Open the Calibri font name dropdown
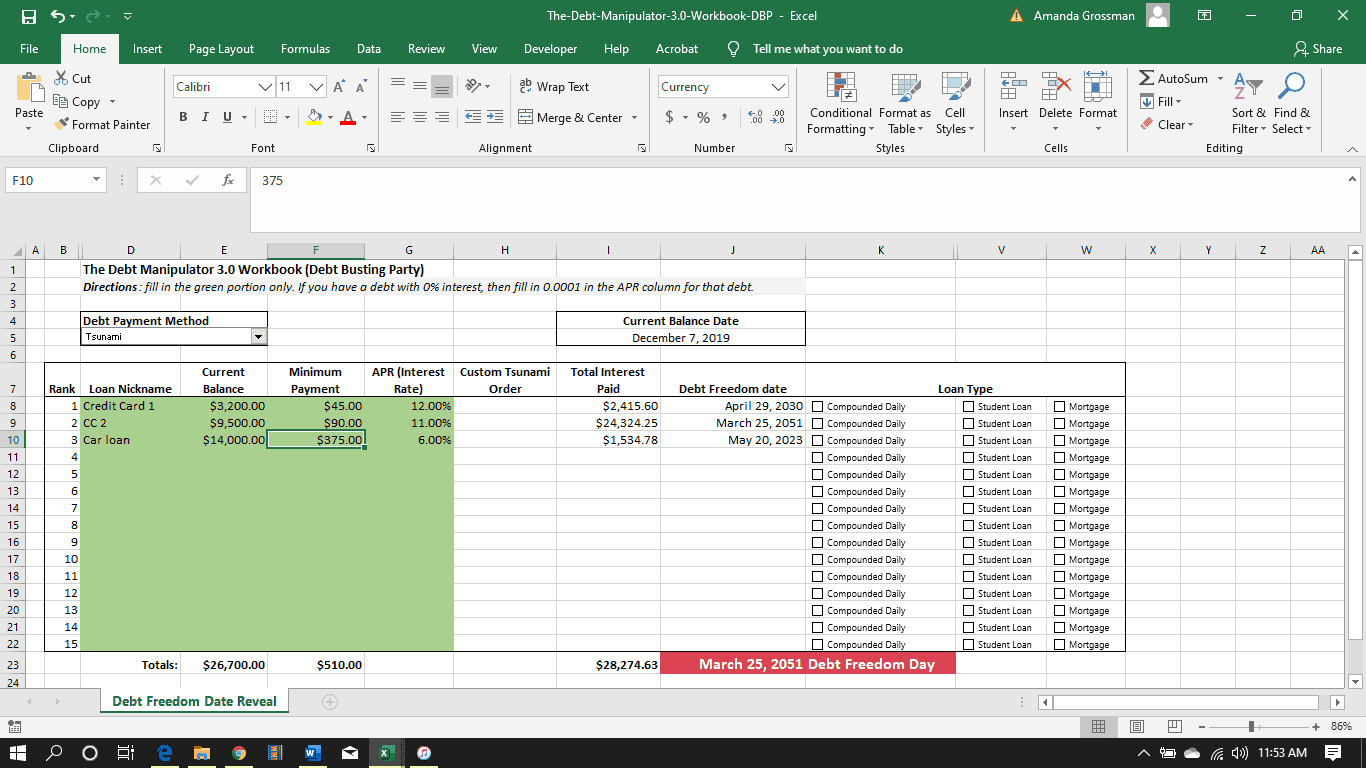Viewport: 1366px width, 768px height. click(265, 87)
